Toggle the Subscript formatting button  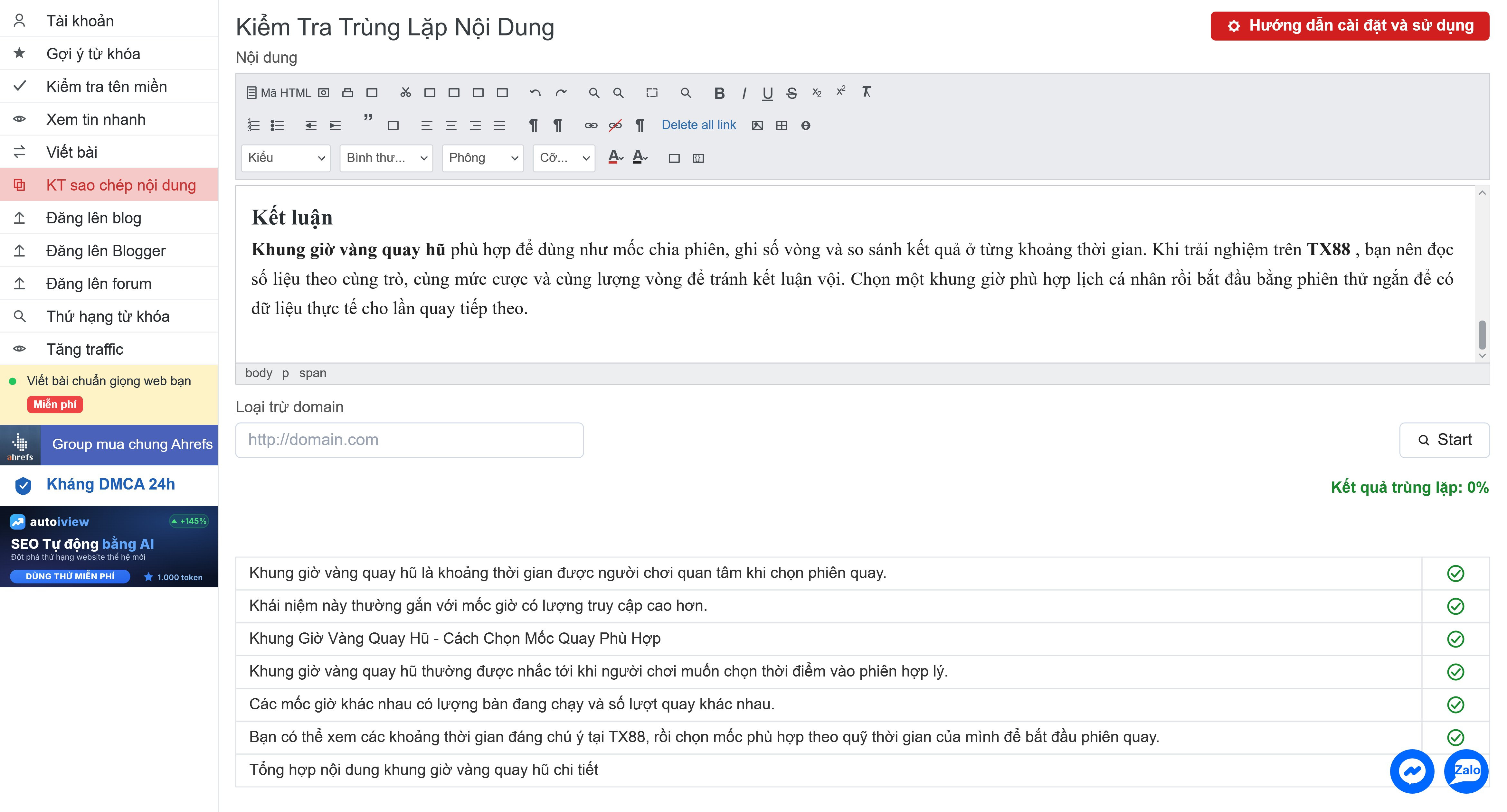pos(817,93)
